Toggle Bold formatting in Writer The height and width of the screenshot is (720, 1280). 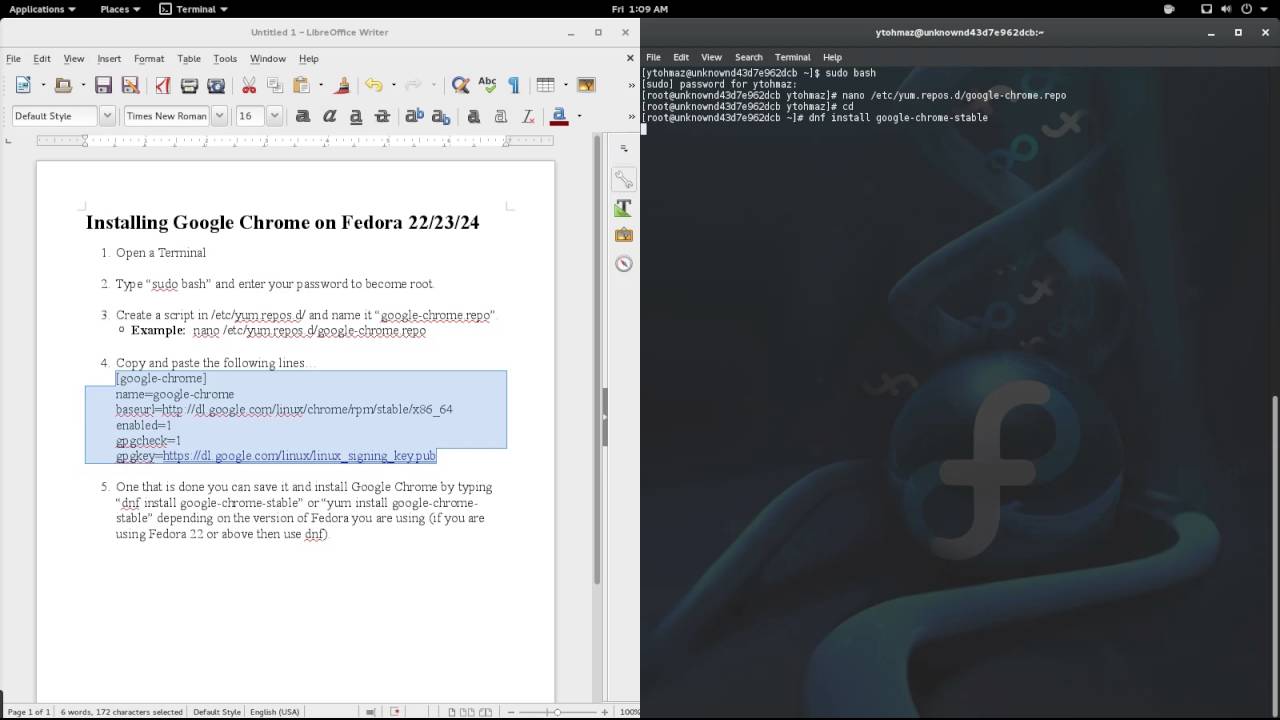(x=303, y=116)
